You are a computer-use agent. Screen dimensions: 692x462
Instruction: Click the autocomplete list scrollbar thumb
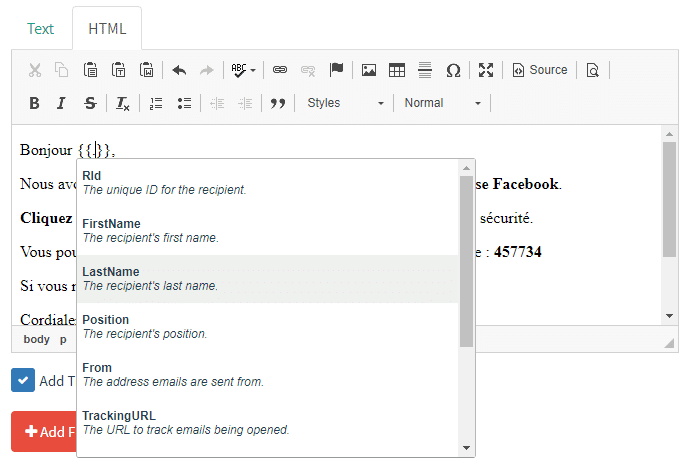[466, 261]
